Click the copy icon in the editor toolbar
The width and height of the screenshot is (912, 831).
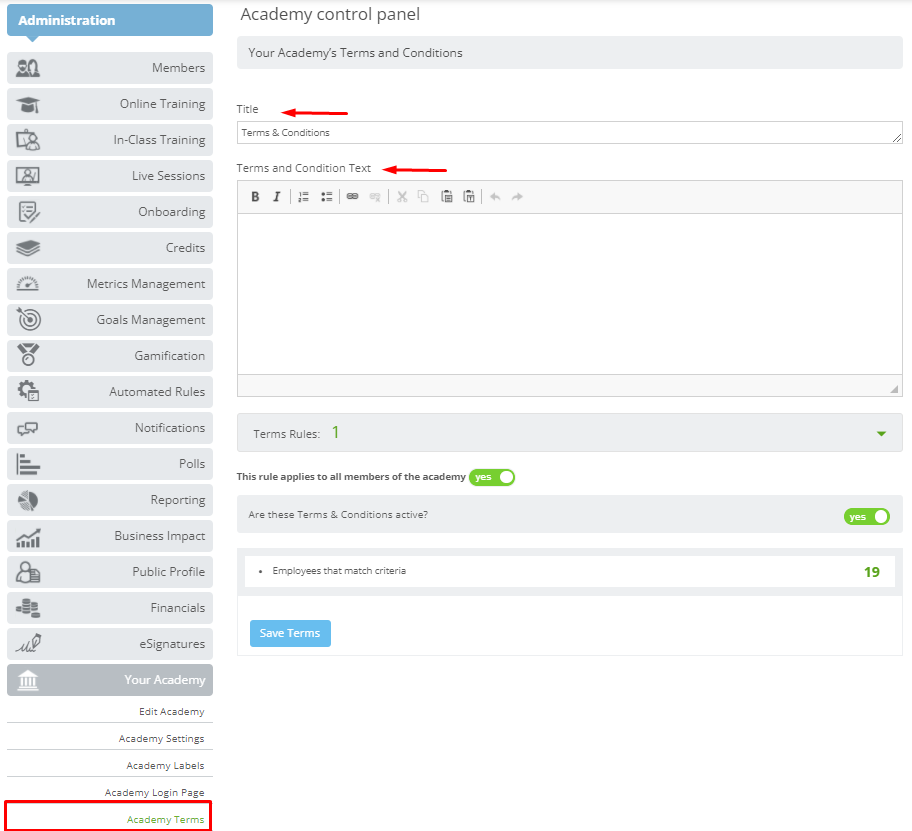pos(423,197)
